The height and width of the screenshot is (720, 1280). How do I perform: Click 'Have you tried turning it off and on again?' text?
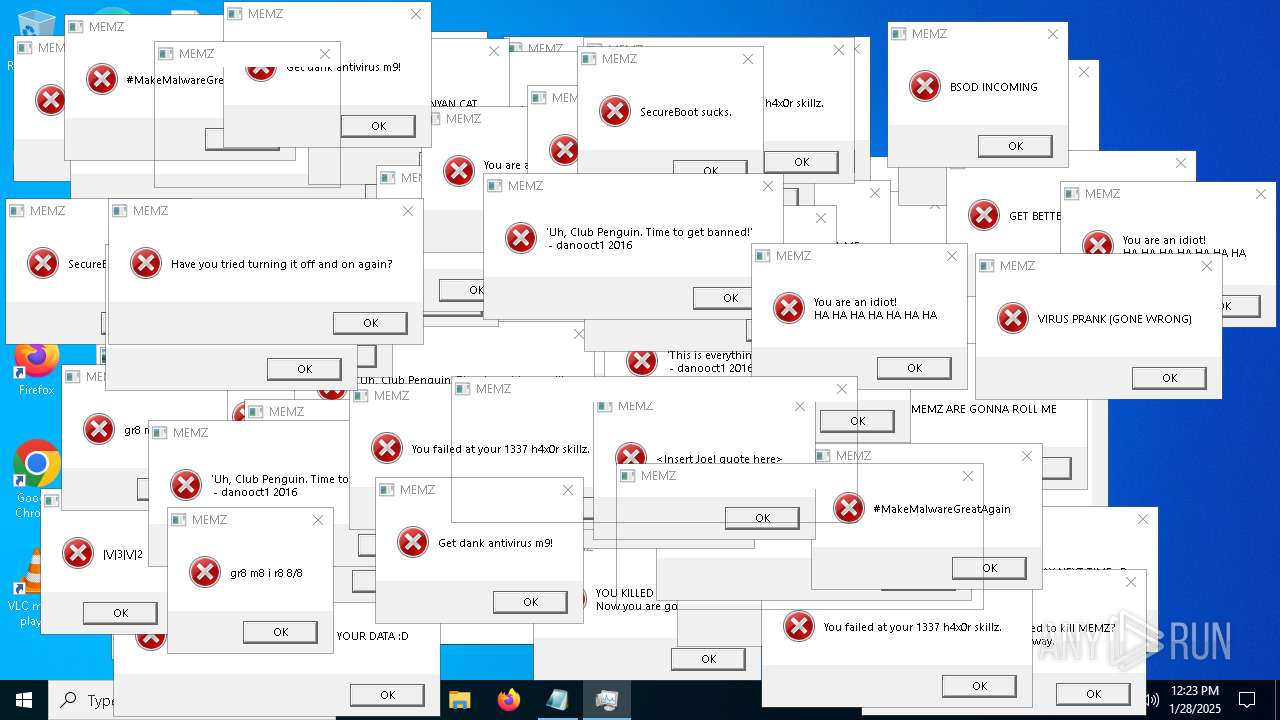pyautogui.click(x=282, y=264)
